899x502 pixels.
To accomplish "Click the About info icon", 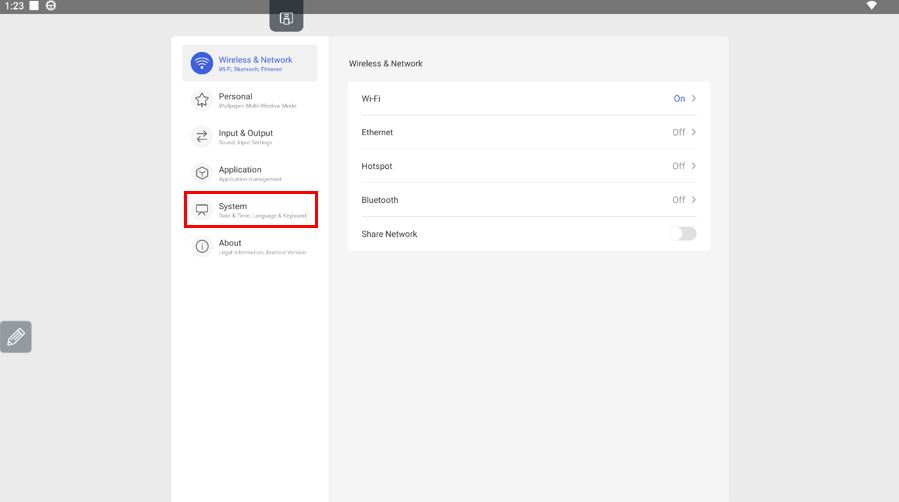I will [x=202, y=246].
